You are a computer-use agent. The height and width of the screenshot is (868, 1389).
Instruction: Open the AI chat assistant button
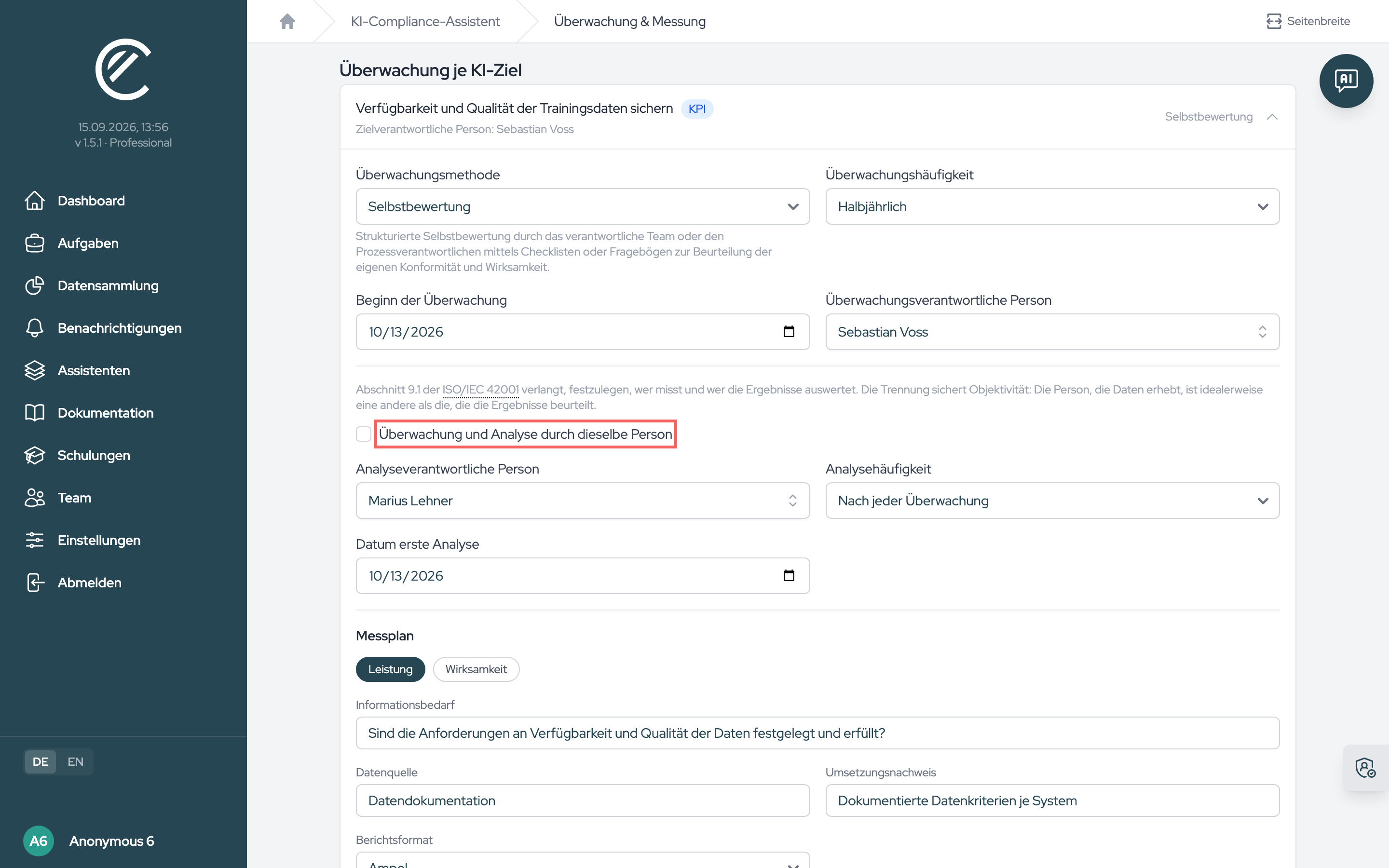pos(1346,81)
